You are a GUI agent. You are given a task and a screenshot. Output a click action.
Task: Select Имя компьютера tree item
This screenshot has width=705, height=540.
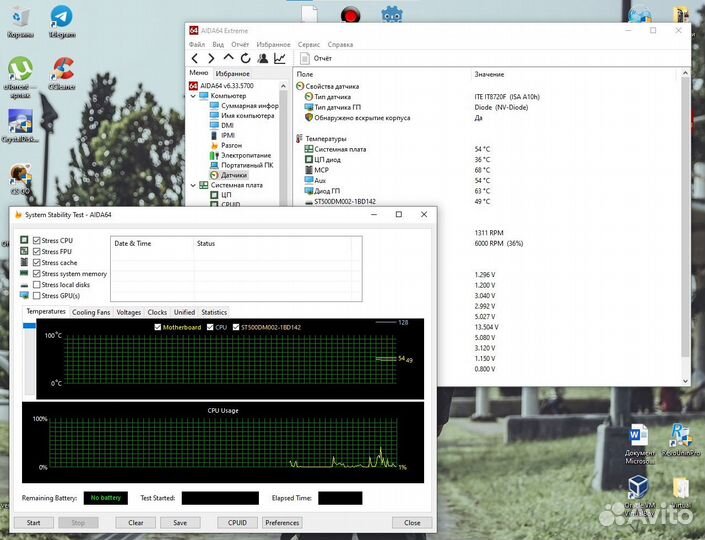242,116
